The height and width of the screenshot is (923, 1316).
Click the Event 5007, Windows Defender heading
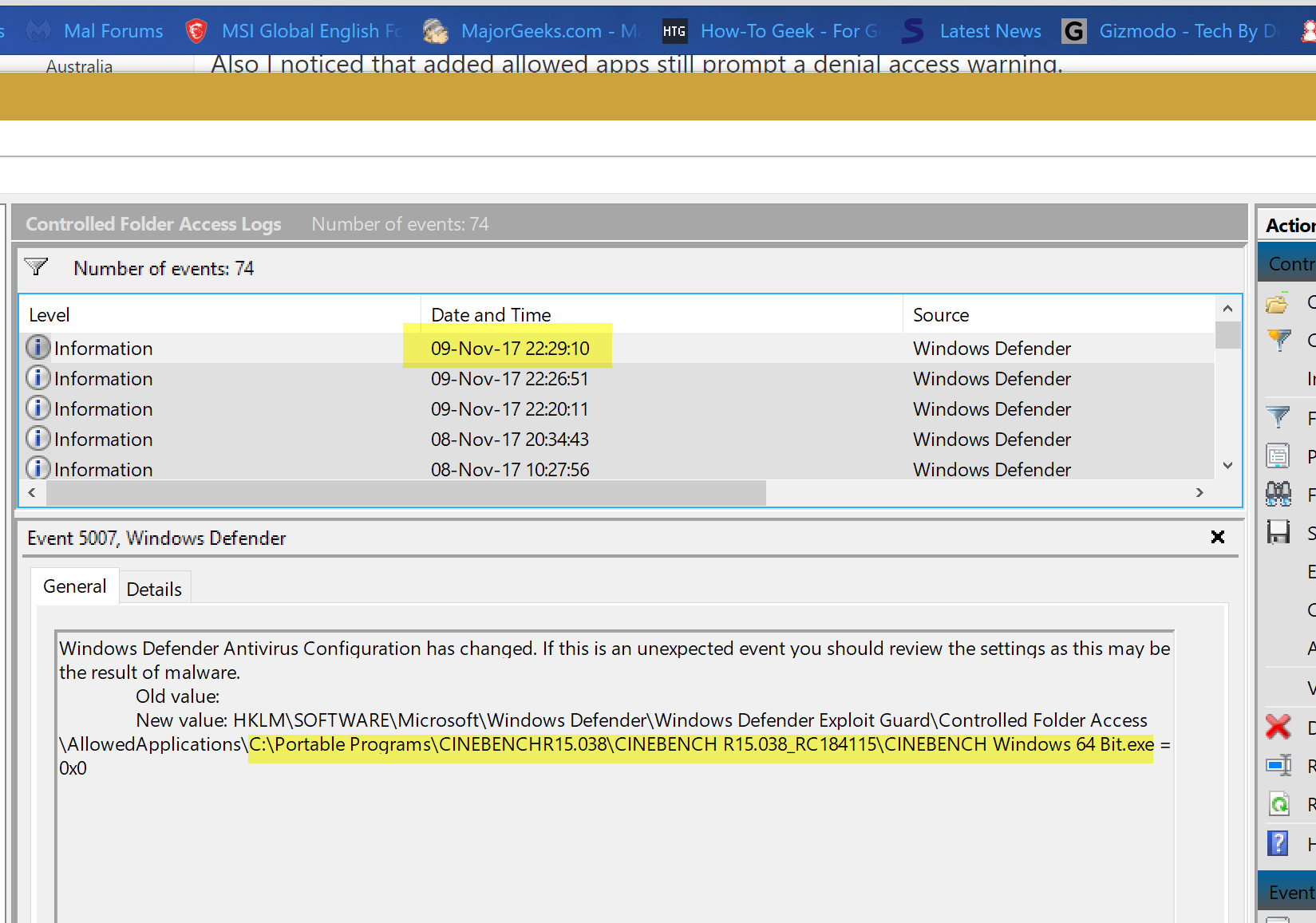156,538
